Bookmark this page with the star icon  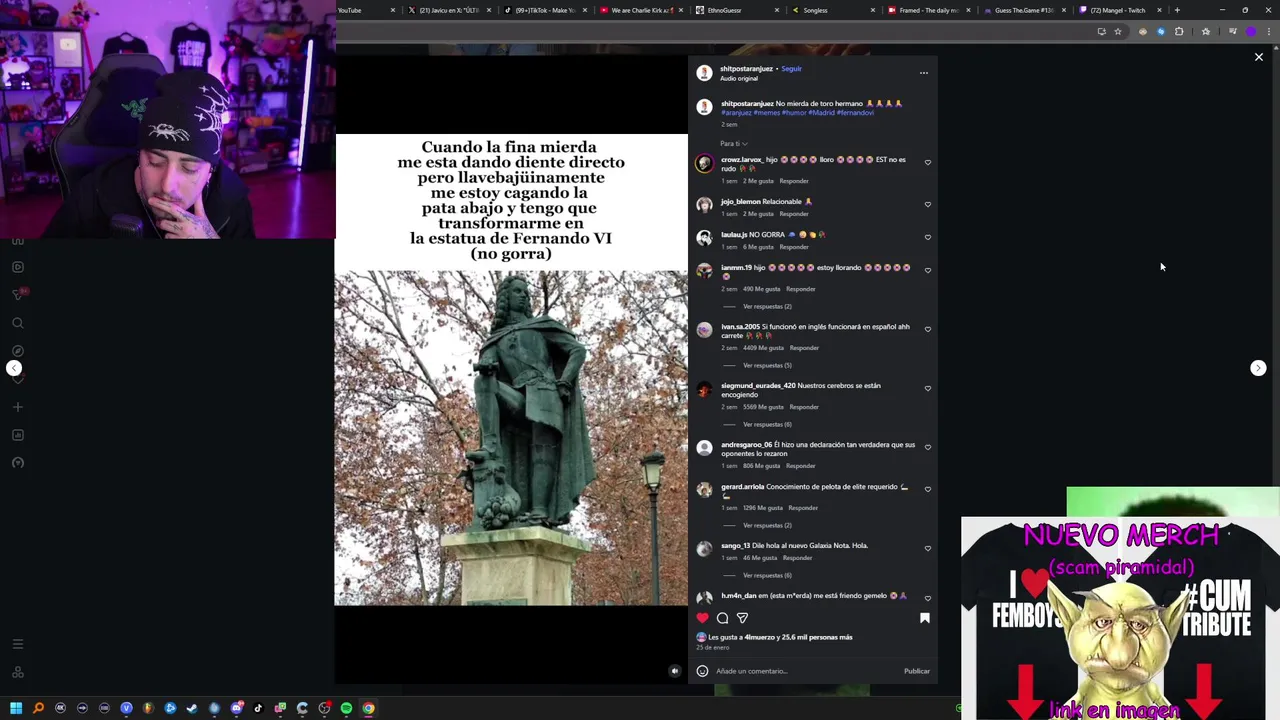coord(1118,31)
